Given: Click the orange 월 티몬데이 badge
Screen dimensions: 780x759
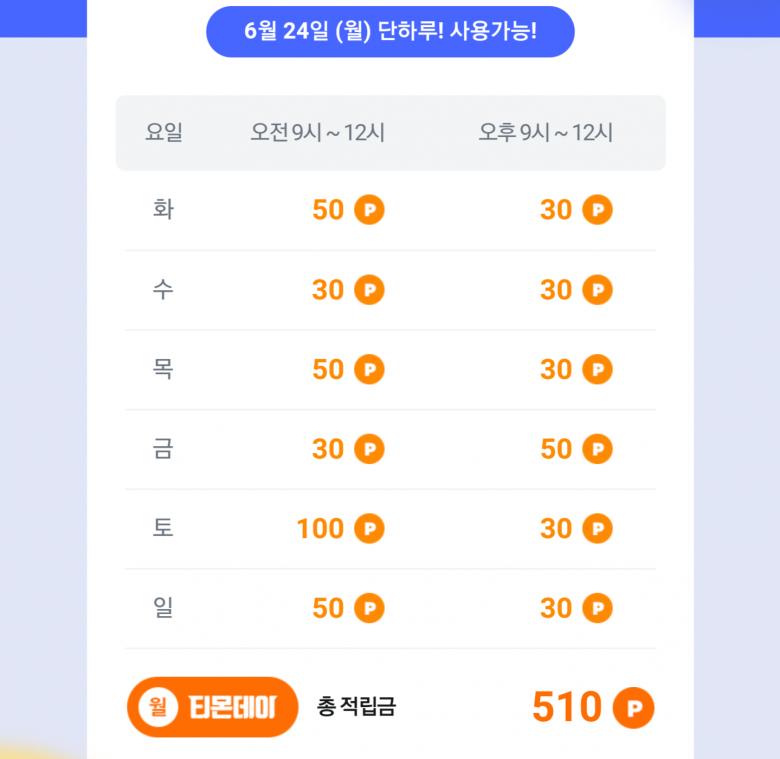Looking at the screenshot, I should (x=212, y=707).
